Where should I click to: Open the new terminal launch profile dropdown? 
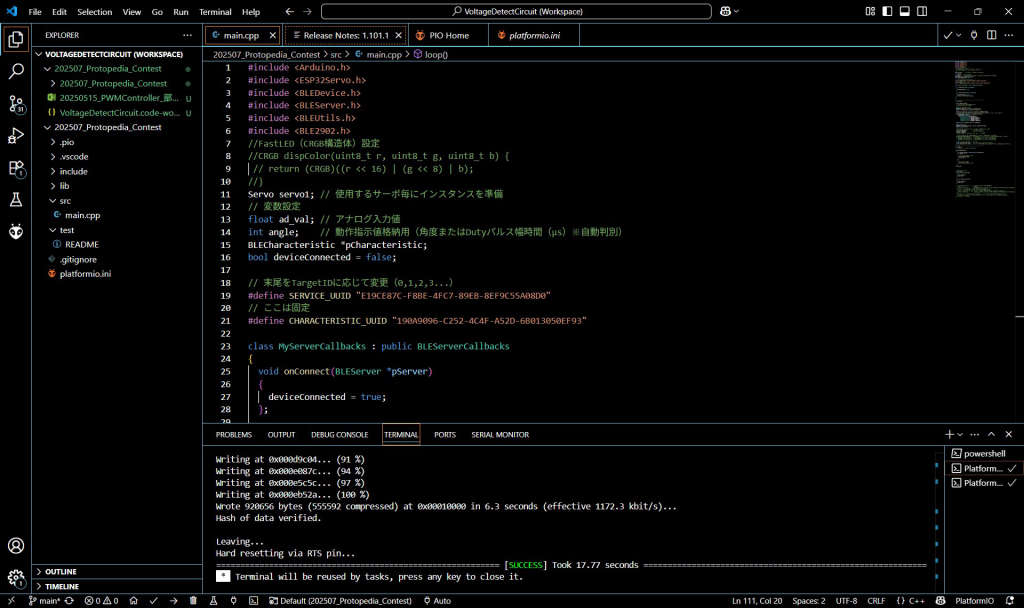pyautogui.click(x=959, y=434)
